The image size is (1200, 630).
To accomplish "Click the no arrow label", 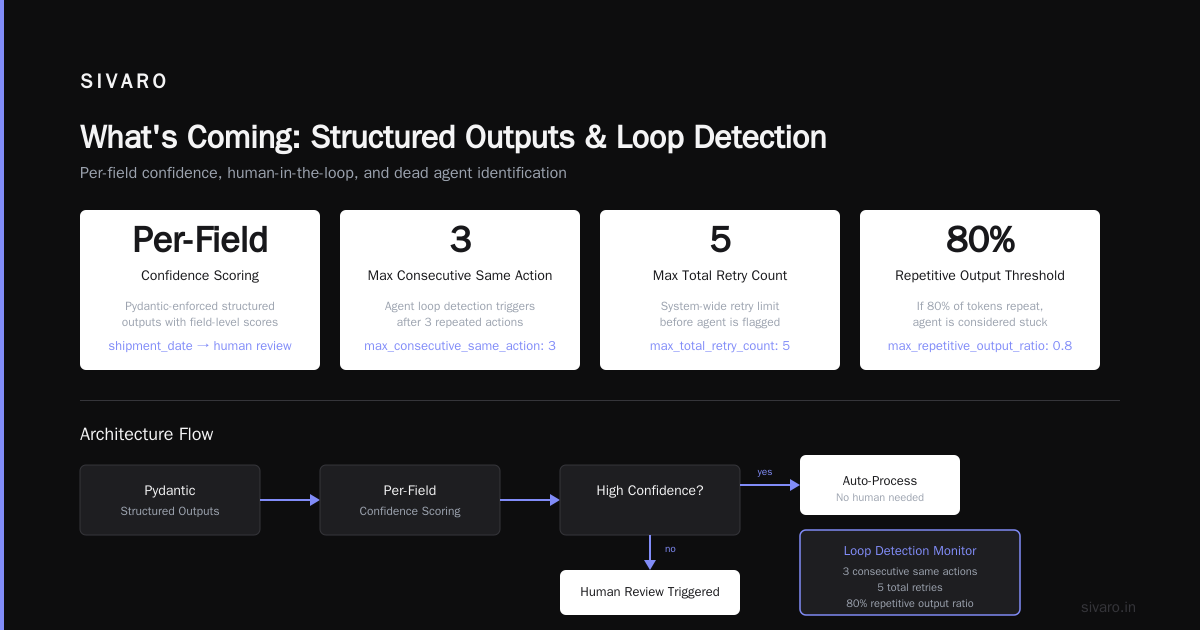I will pyautogui.click(x=670, y=548).
